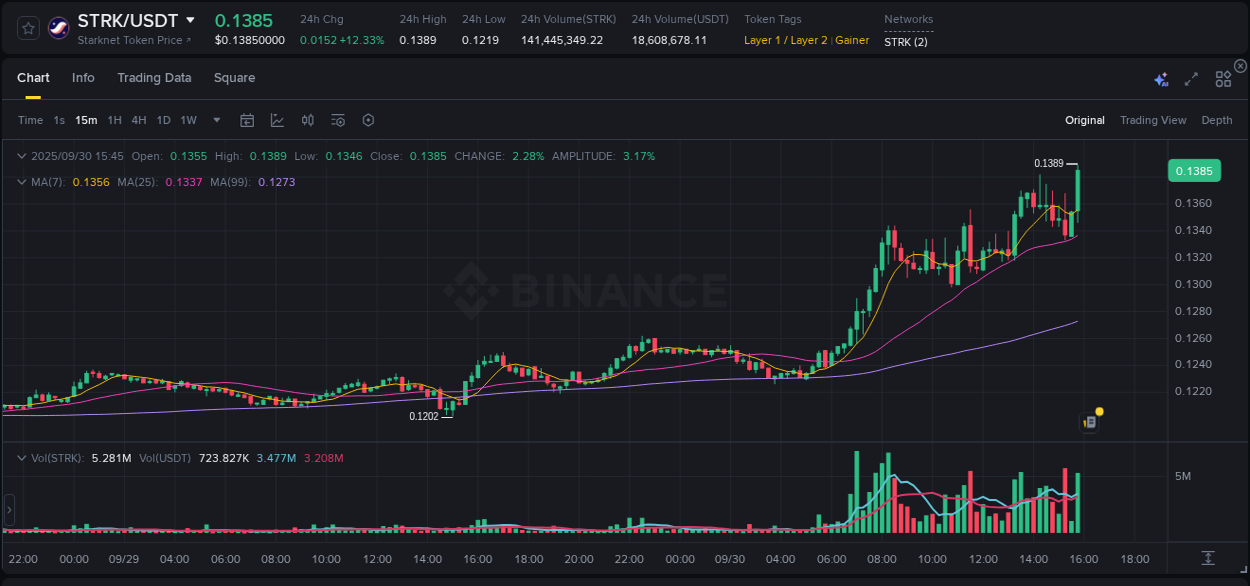Switch to the Depth view

1216,120
